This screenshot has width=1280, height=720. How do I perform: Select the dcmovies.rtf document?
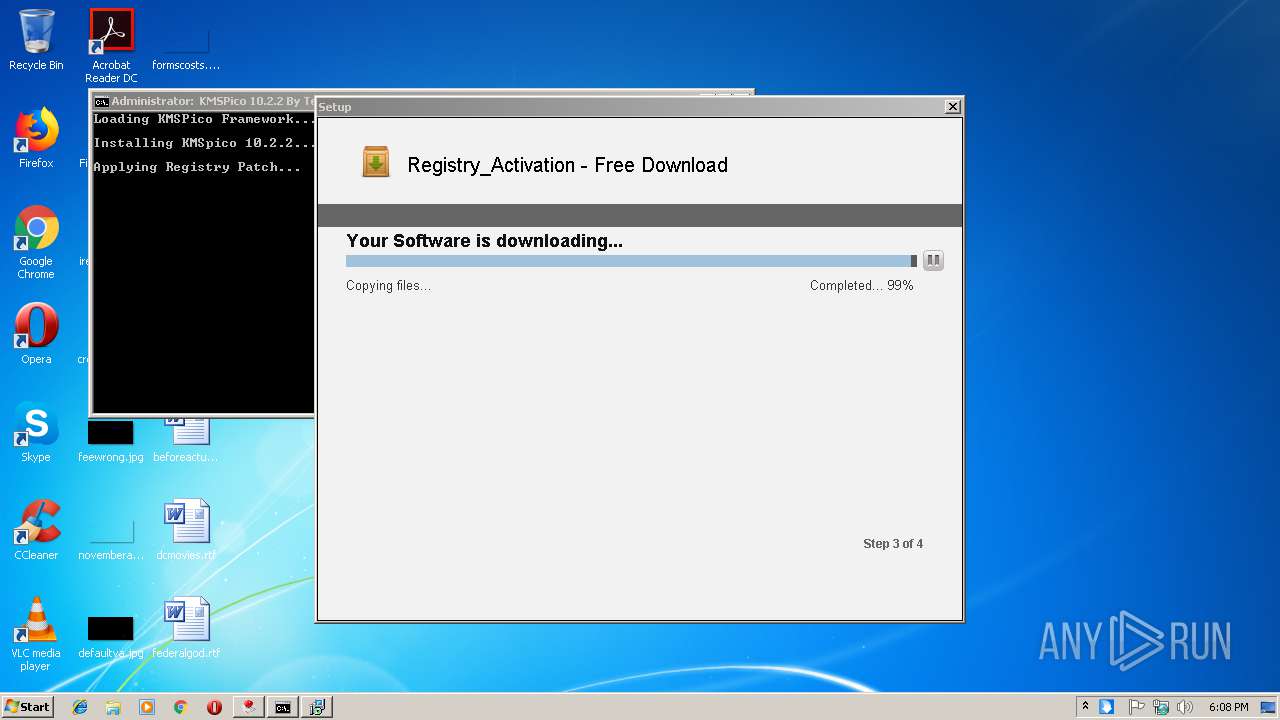tap(186, 530)
